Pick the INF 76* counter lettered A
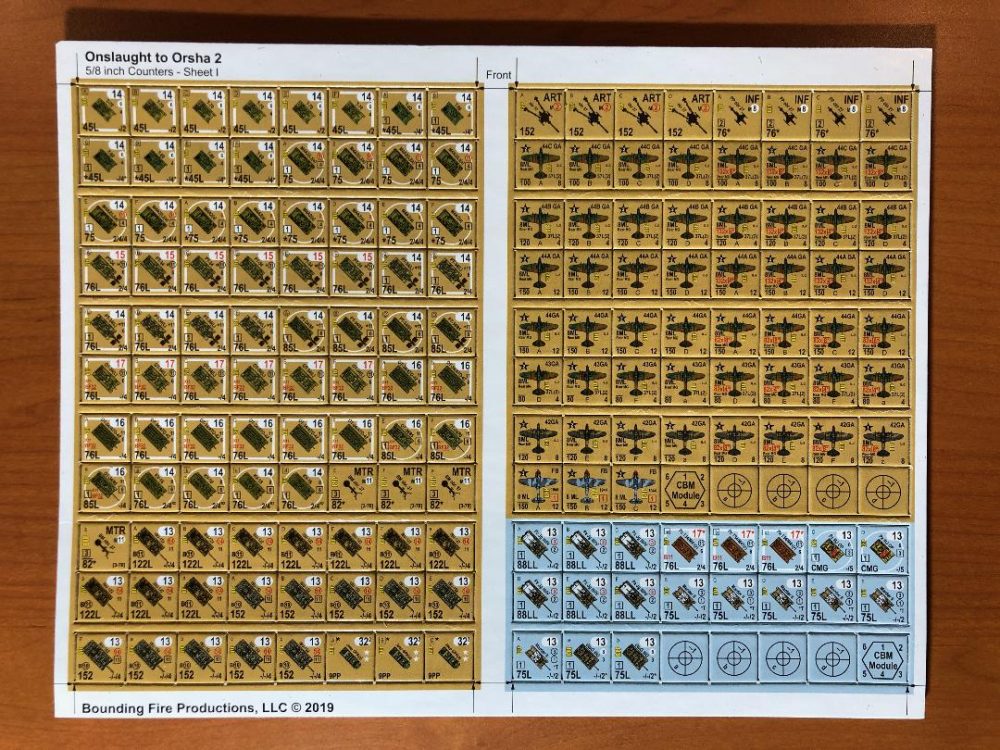 737,115
